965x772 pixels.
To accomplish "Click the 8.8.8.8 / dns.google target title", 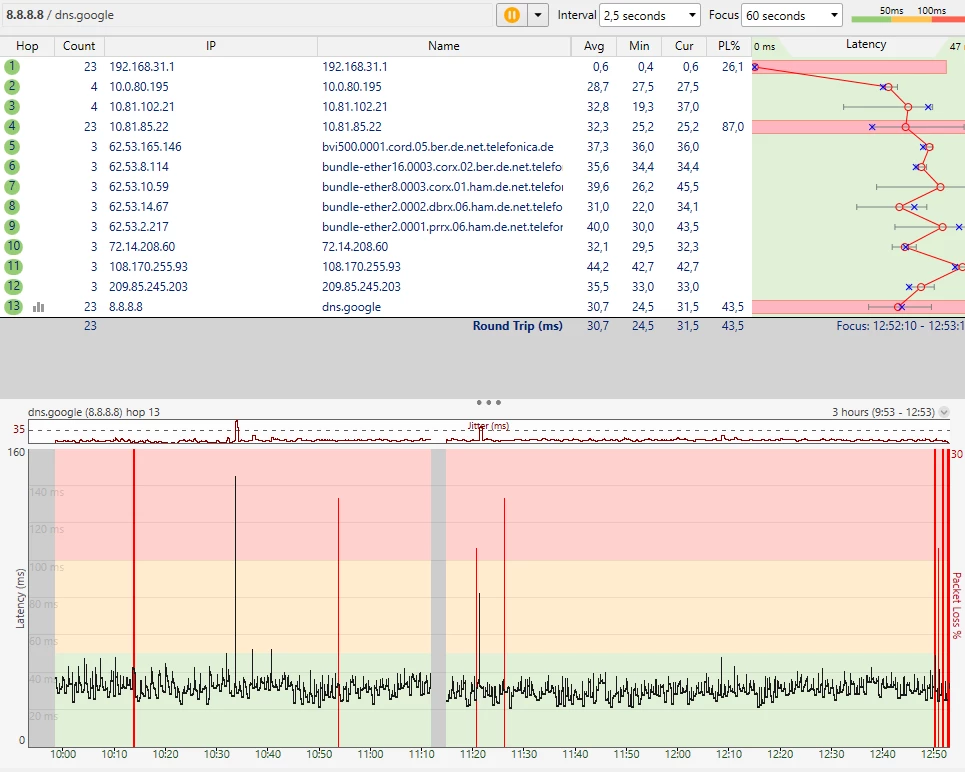I will tap(60, 15).
